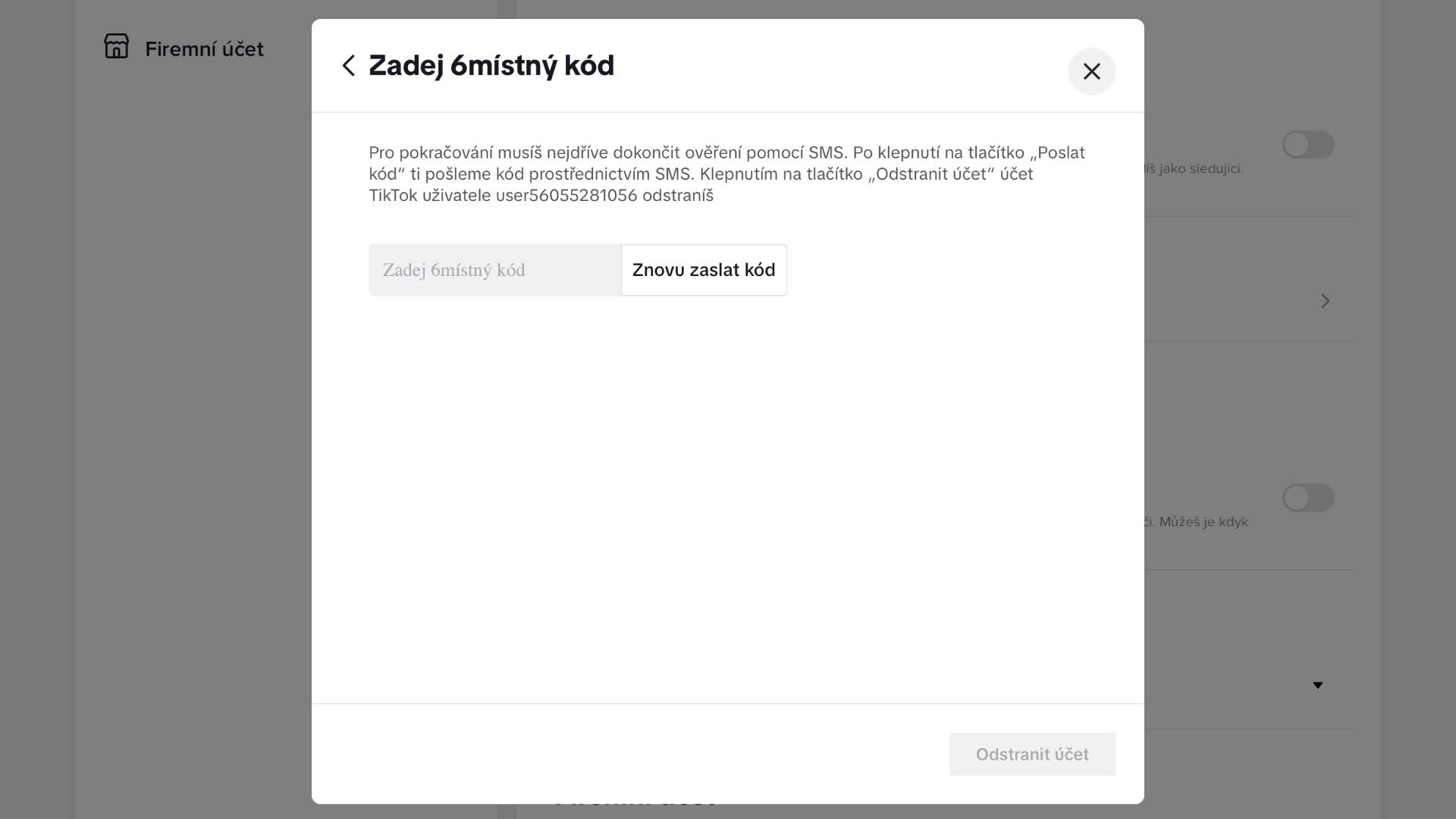This screenshot has height=819, width=1456.
Task: Toggle the upper switch near sledující text
Action: pyautogui.click(x=1308, y=145)
